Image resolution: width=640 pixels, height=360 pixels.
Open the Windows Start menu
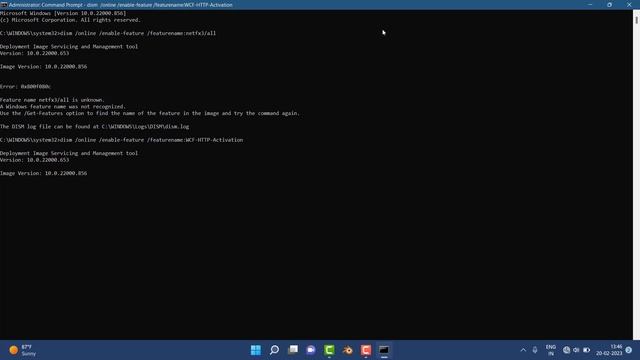click(x=256, y=350)
